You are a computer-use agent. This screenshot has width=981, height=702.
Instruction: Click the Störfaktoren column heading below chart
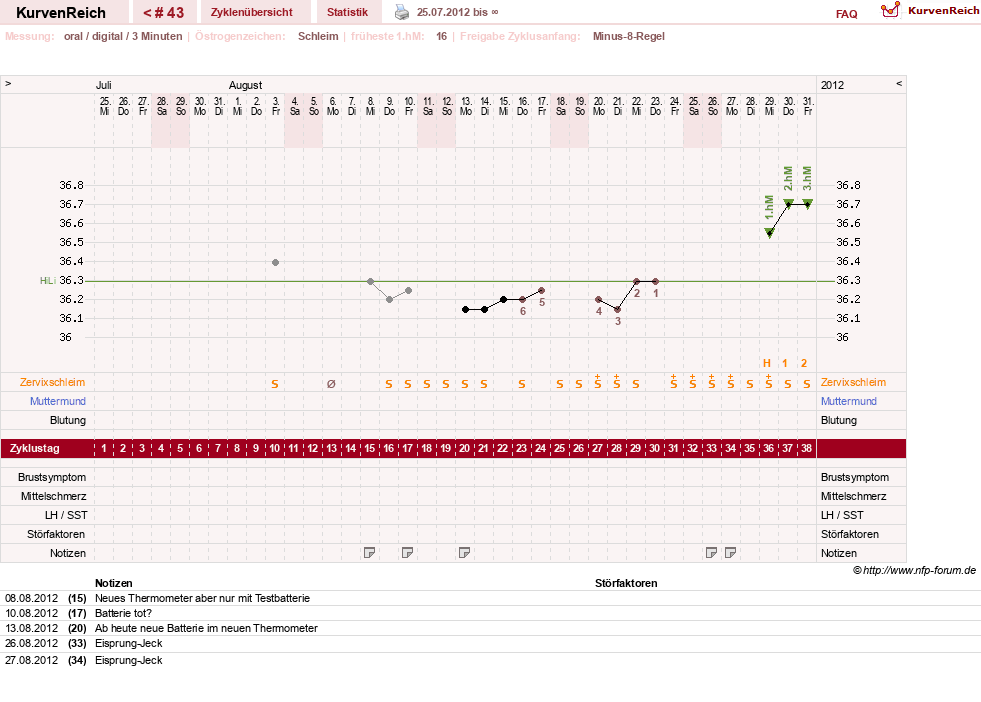click(x=626, y=583)
